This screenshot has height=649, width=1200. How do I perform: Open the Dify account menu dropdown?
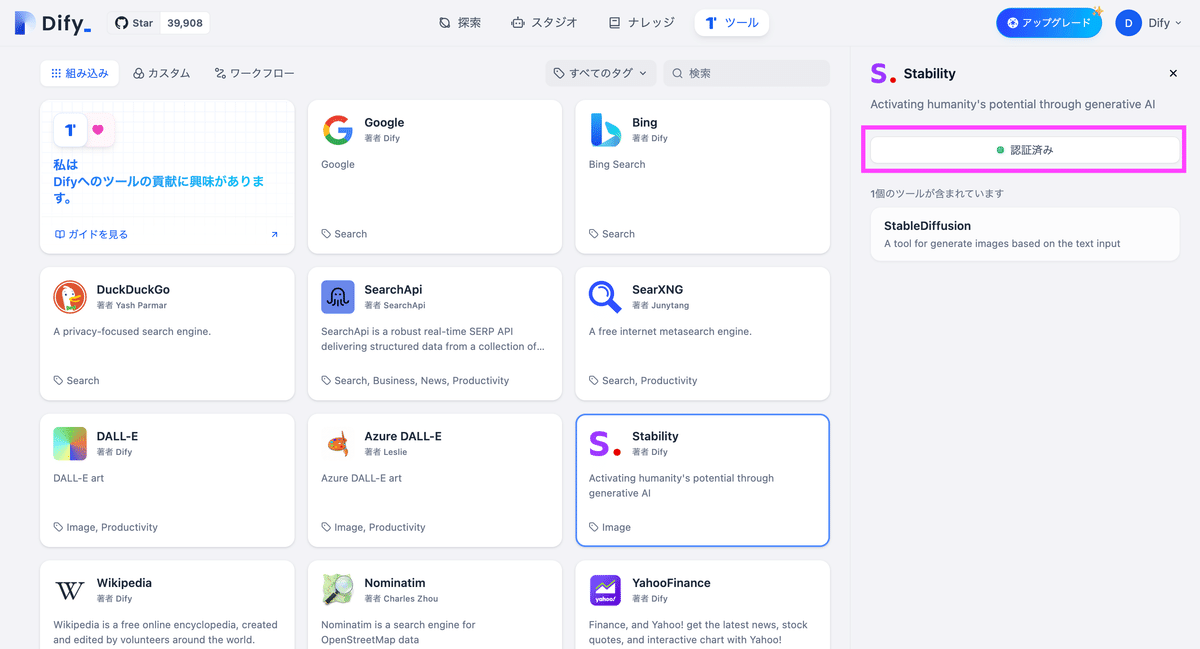(x=1164, y=23)
